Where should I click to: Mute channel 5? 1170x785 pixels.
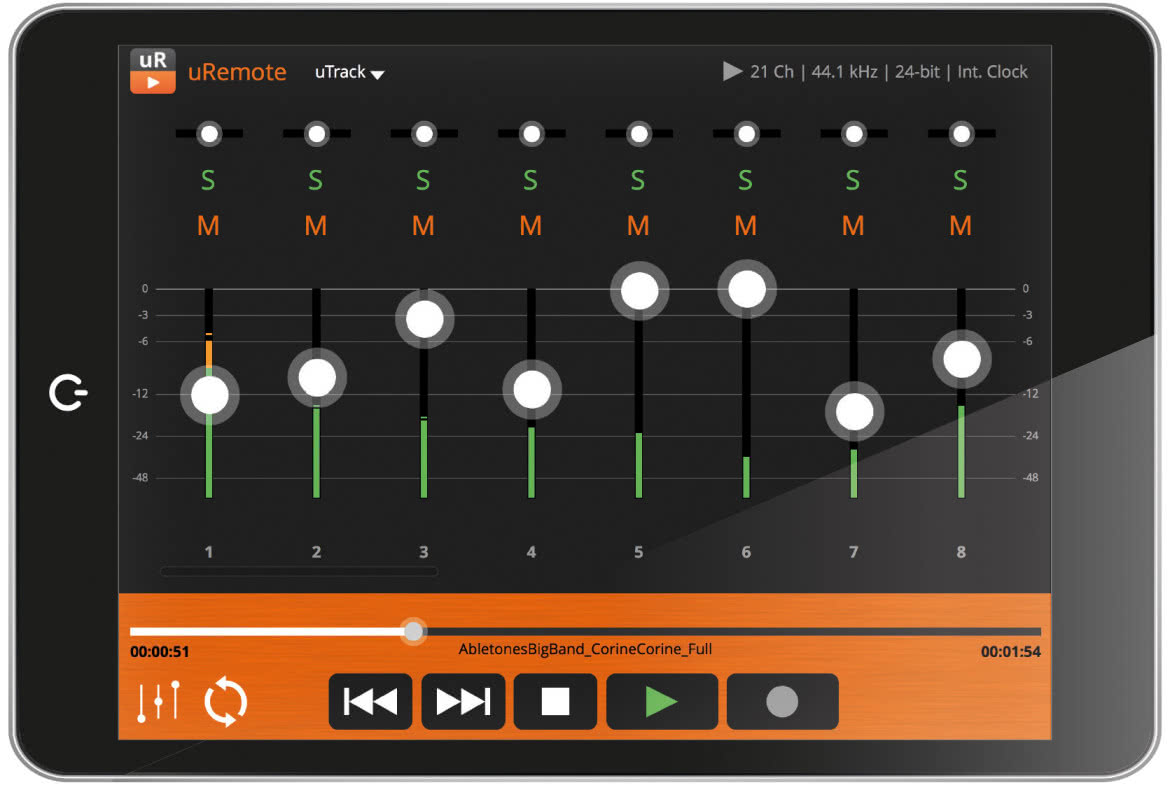(638, 225)
